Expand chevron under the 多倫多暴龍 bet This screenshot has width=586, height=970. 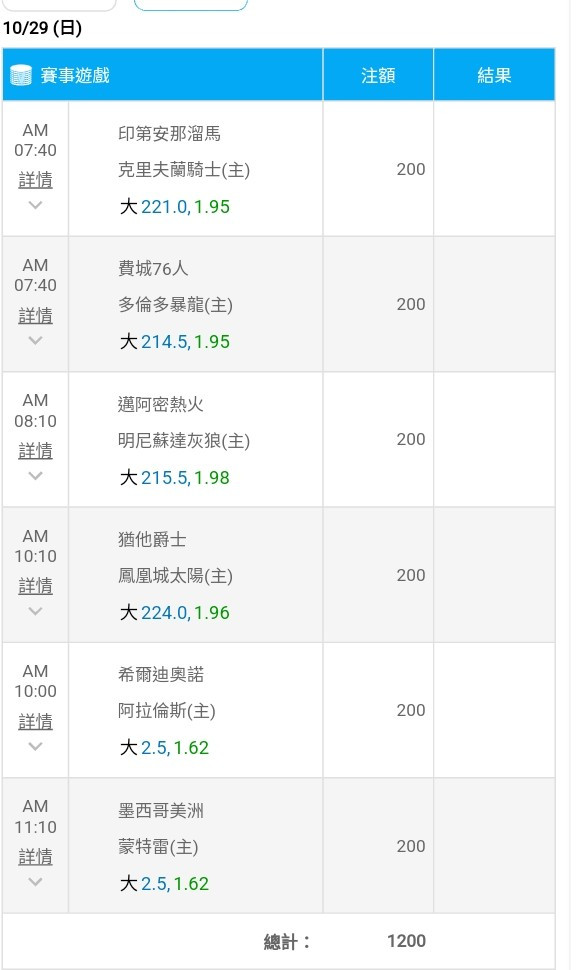tap(35, 340)
